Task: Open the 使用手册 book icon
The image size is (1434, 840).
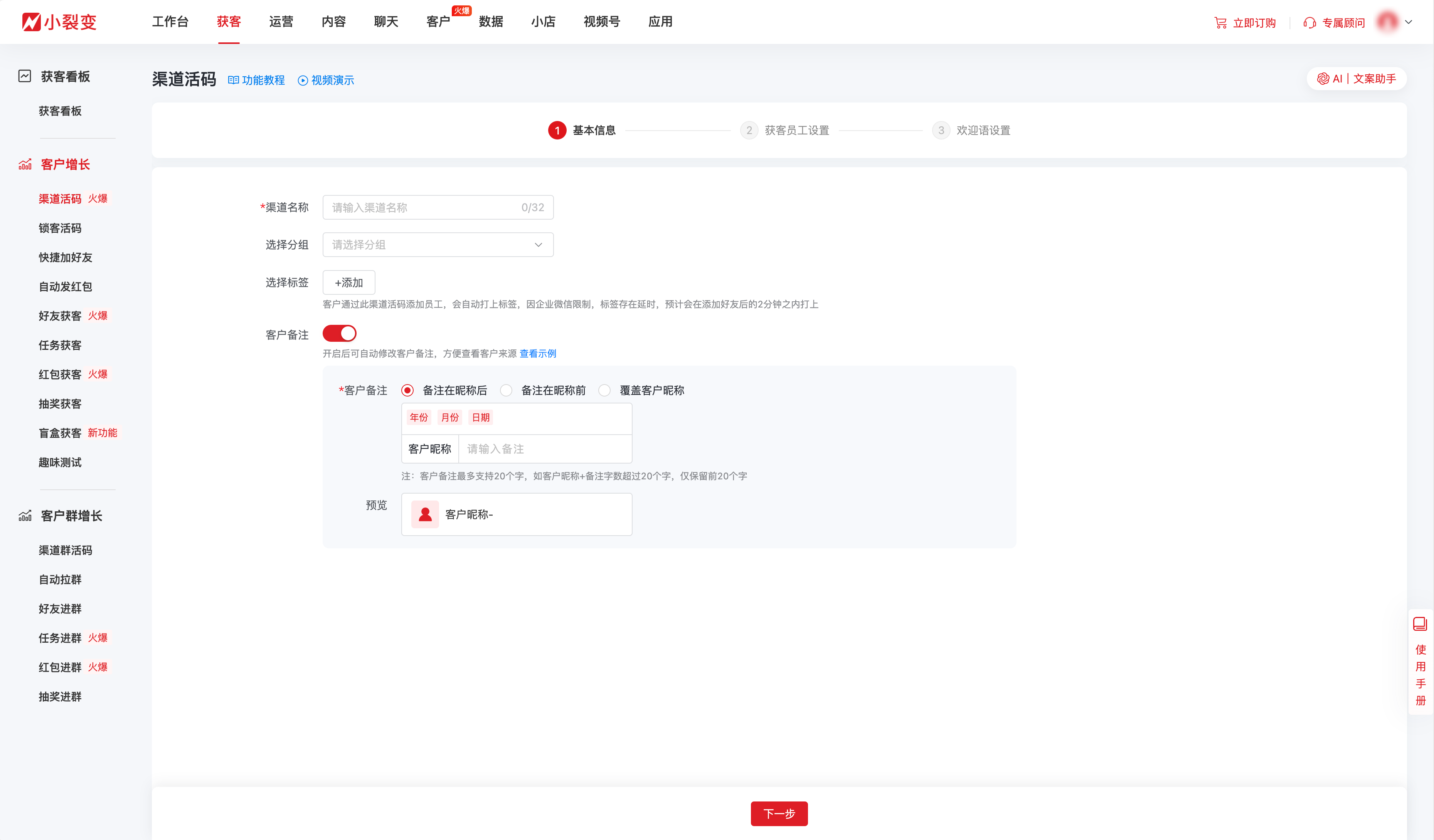Action: point(1420,624)
